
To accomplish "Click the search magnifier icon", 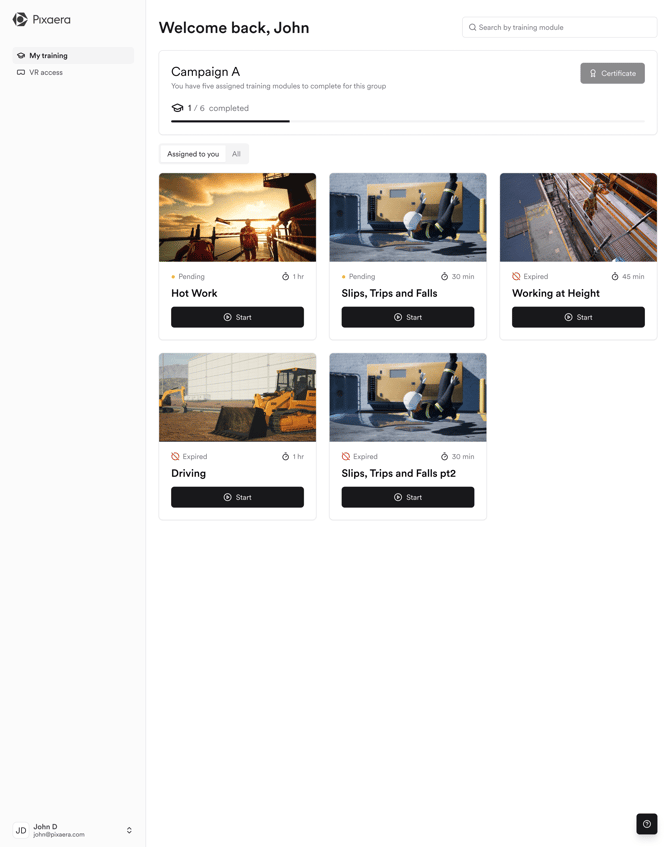I will click(x=473, y=28).
